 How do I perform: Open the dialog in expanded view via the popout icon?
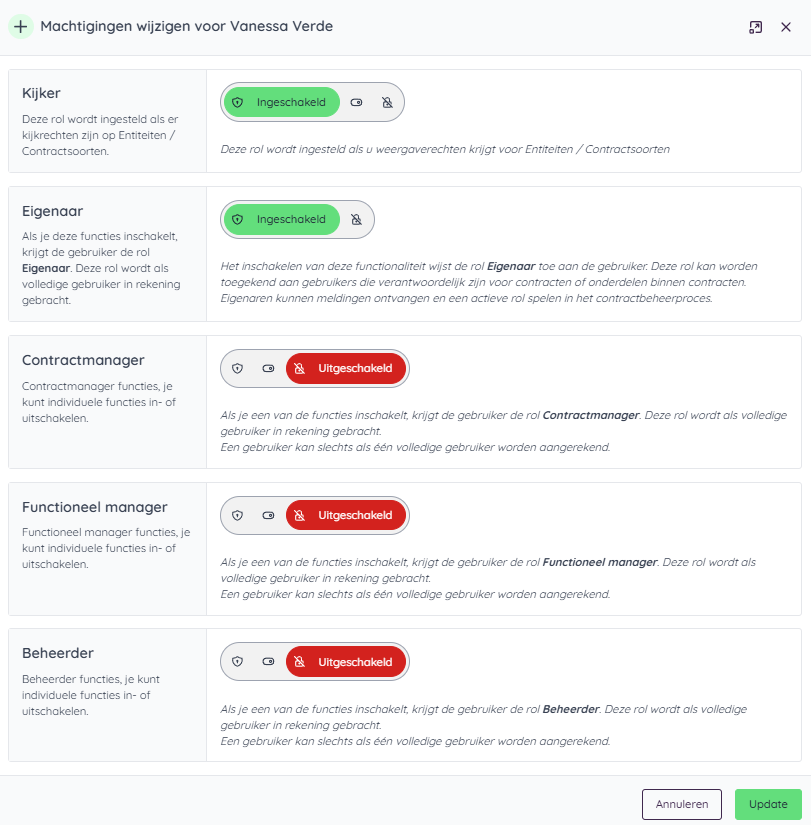[756, 27]
